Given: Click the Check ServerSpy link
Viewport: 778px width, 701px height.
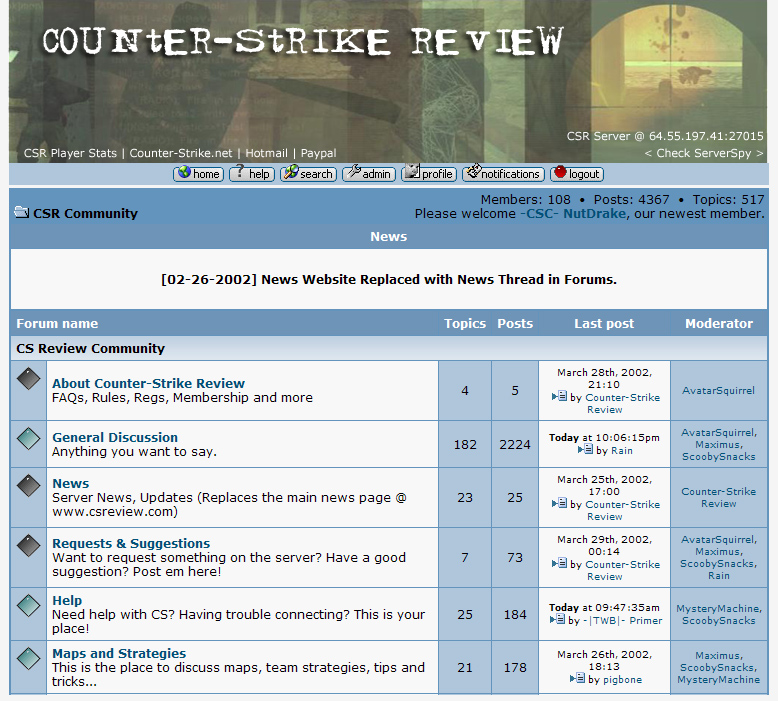Looking at the screenshot, I should pyautogui.click(x=704, y=153).
